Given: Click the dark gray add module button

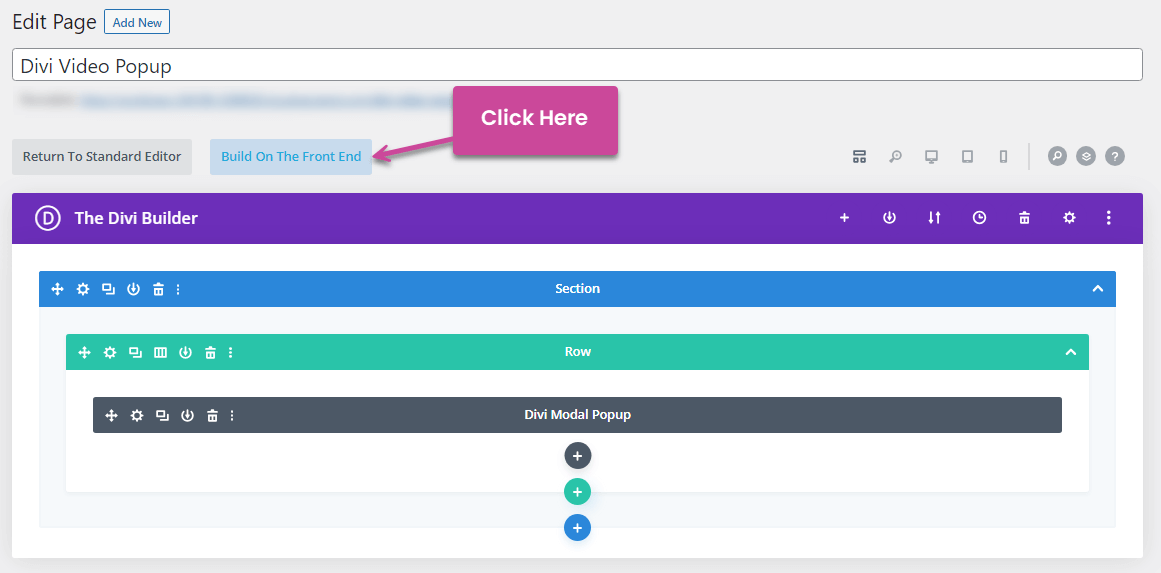Looking at the screenshot, I should tap(578, 455).
